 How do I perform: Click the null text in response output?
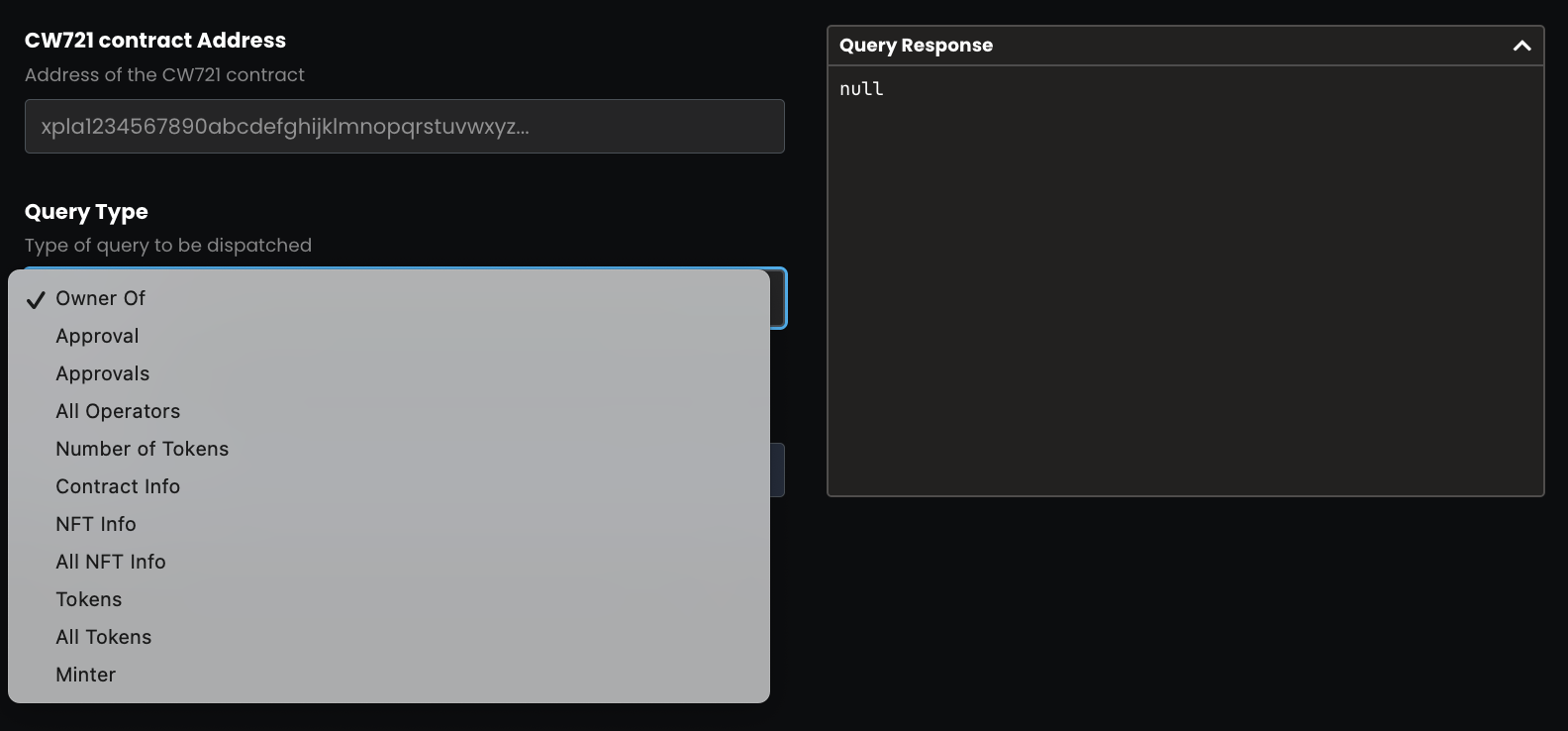(x=861, y=89)
